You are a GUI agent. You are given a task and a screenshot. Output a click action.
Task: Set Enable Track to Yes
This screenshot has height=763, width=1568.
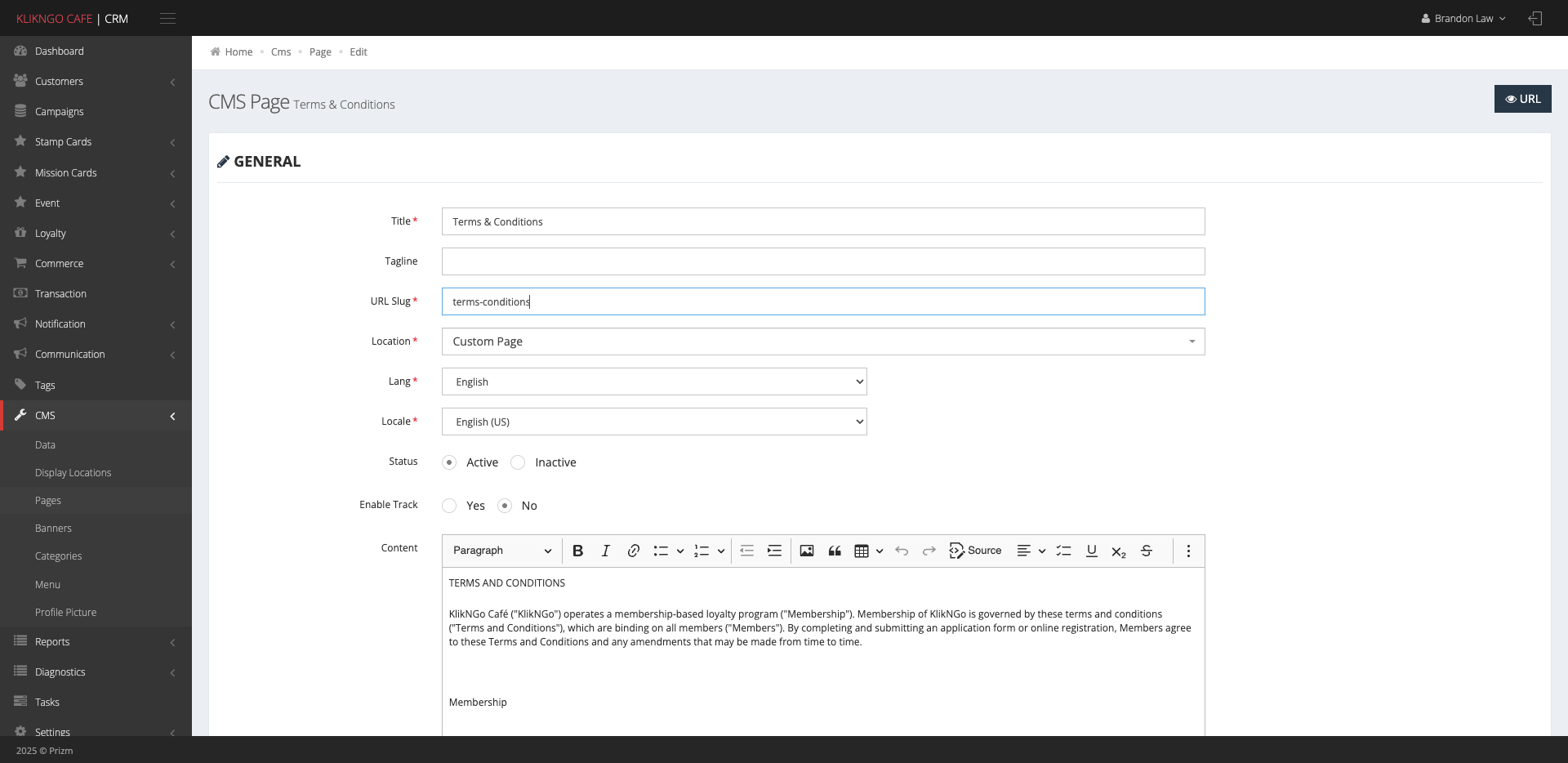coord(449,506)
